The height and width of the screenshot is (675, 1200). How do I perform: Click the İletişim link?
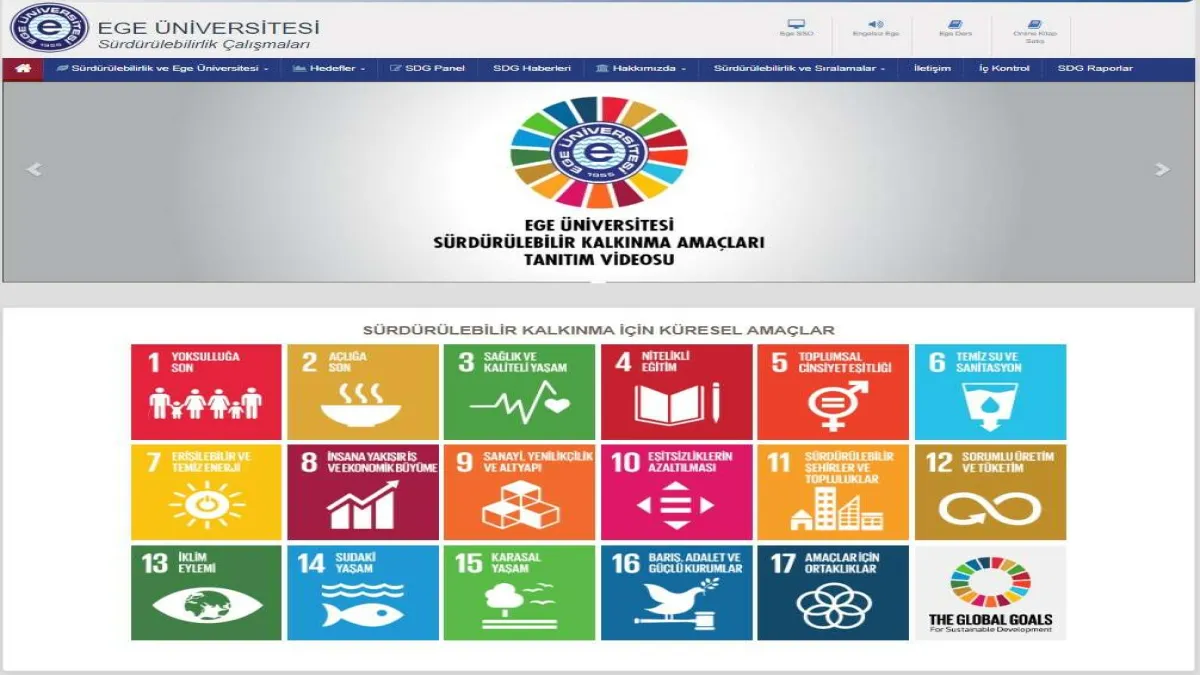pos(932,69)
